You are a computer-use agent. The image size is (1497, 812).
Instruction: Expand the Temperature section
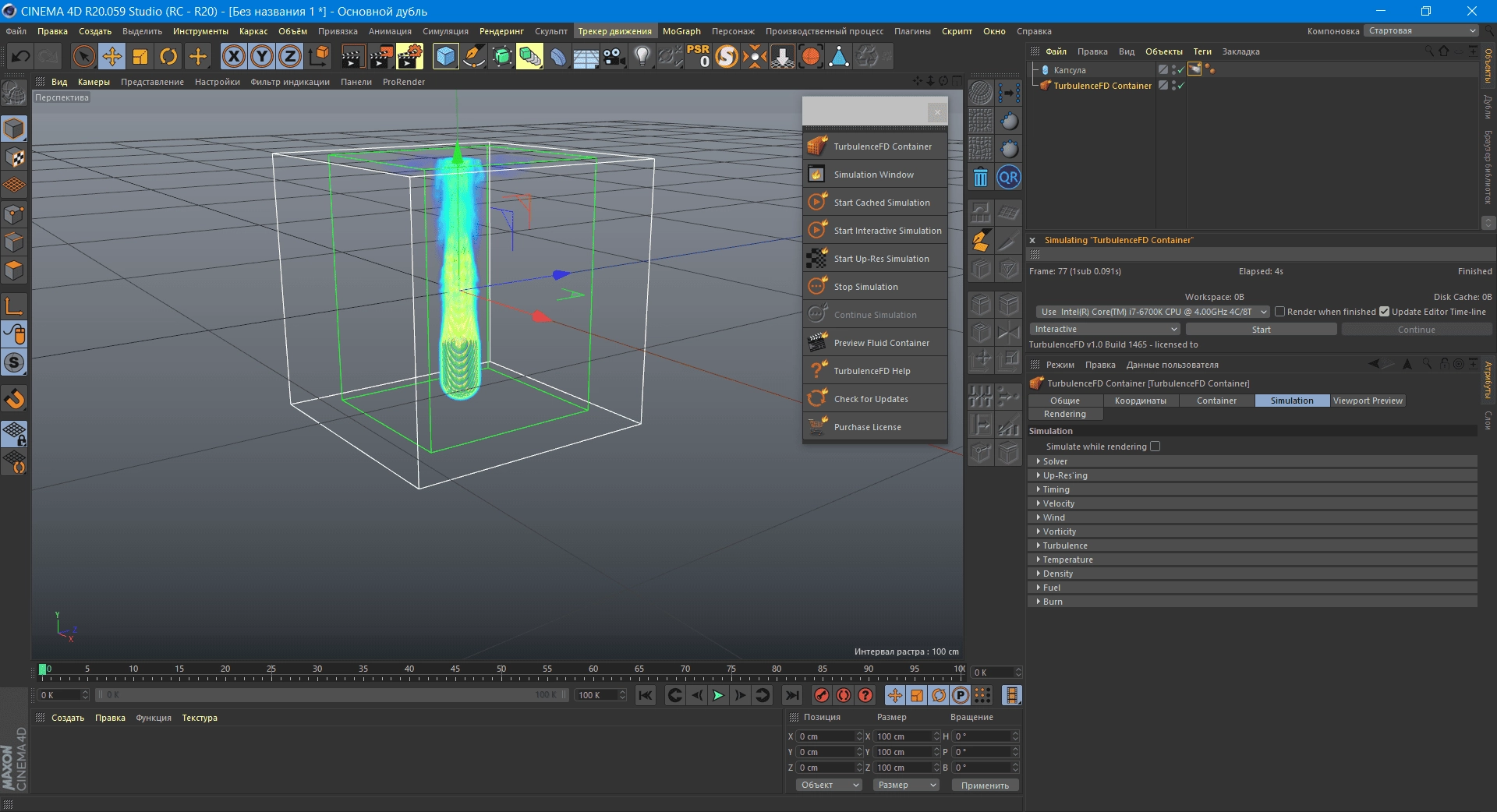(1252, 560)
